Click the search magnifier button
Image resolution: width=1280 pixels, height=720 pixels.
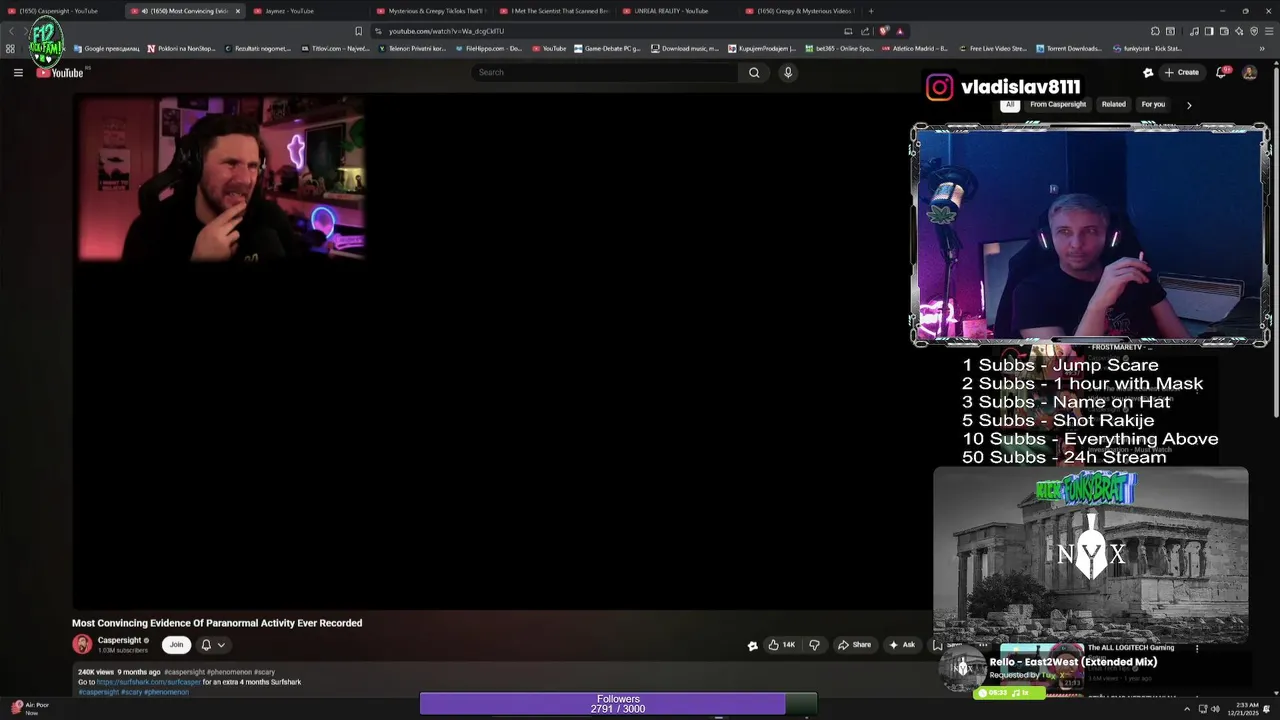754,72
